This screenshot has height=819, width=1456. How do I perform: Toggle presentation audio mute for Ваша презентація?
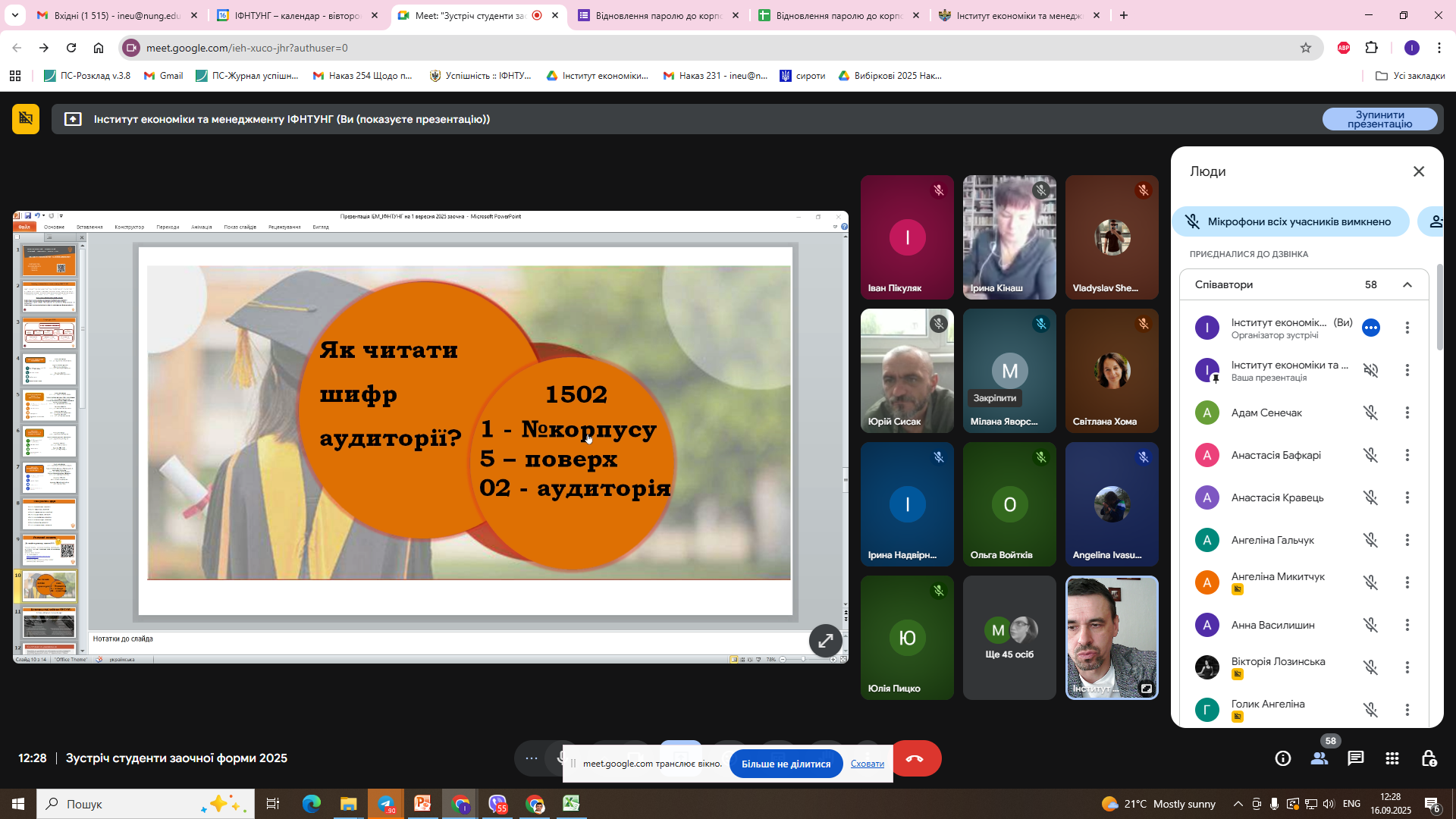pos(1370,370)
